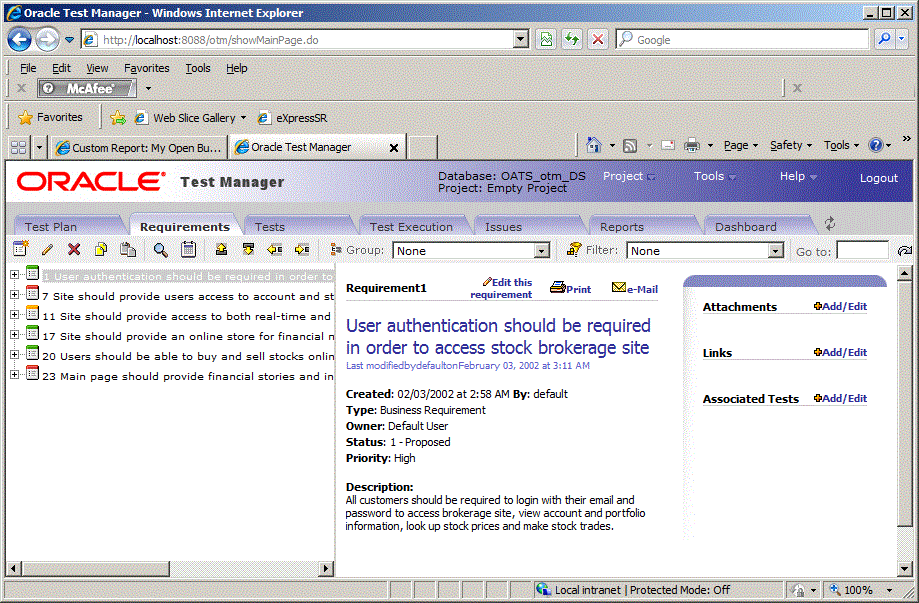Click the Logout link
919x603 pixels.
click(x=879, y=178)
